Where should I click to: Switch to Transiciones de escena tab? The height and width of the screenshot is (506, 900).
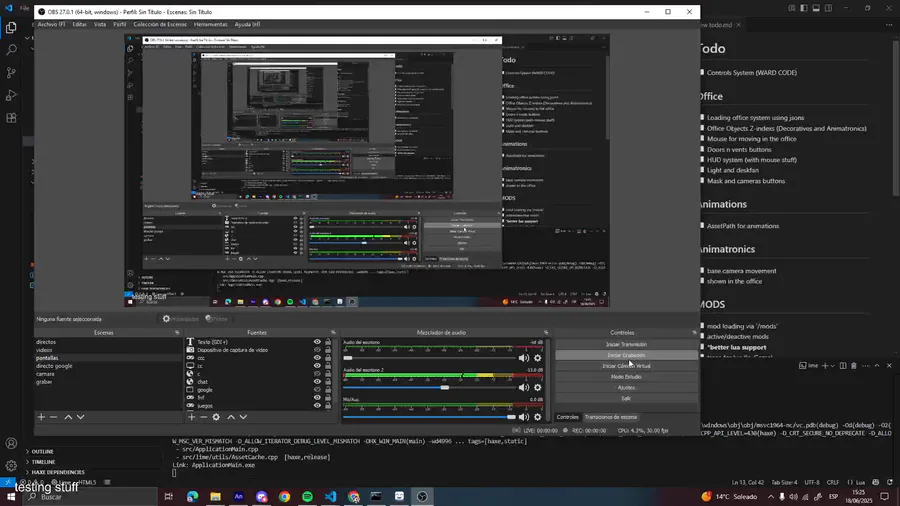coord(611,418)
